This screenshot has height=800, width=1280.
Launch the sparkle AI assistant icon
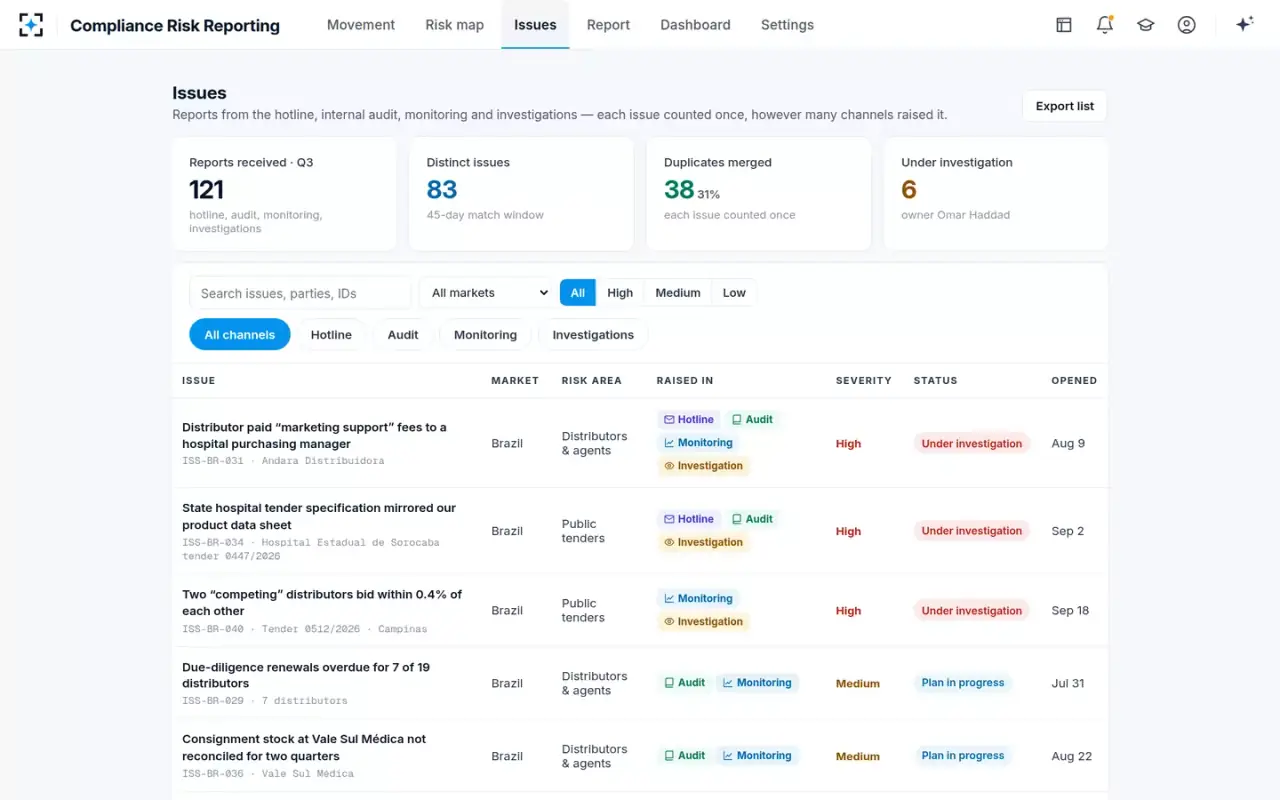1245,25
